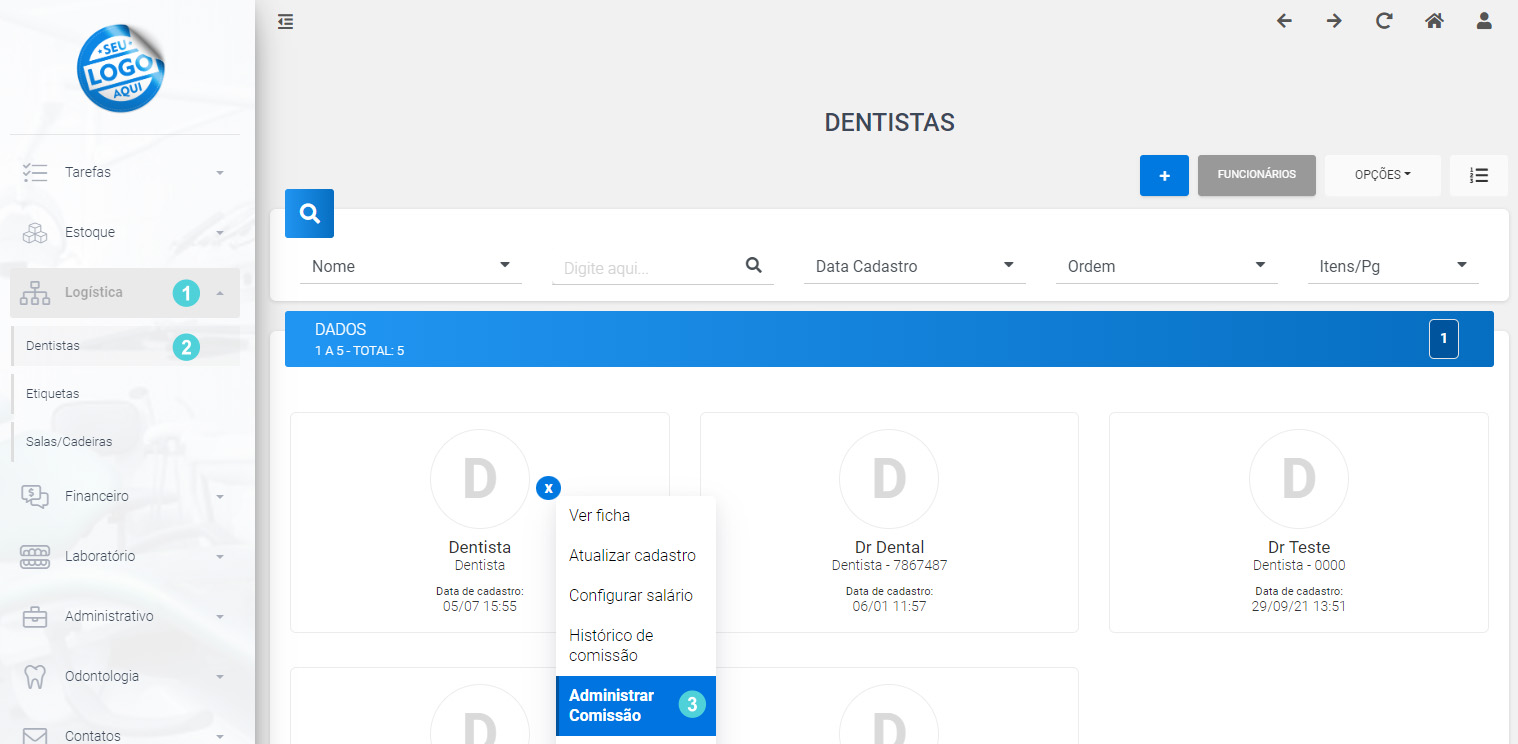Go back using the left arrow icon
The height and width of the screenshot is (744, 1518).
click(x=1284, y=21)
